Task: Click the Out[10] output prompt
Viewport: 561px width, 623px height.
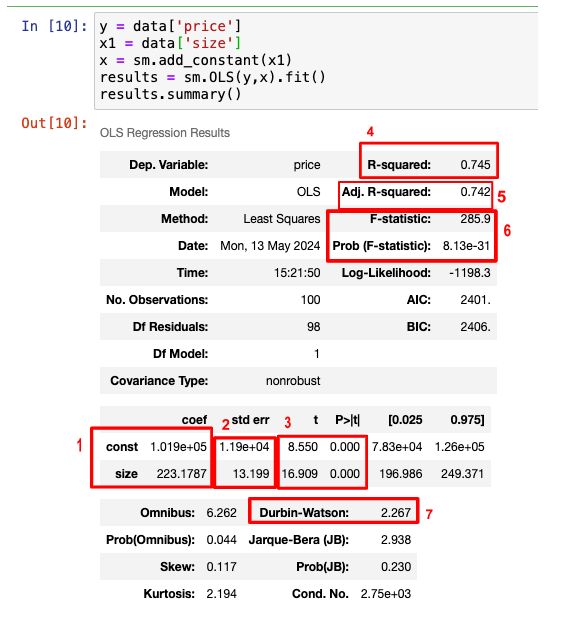Action: 54,123
